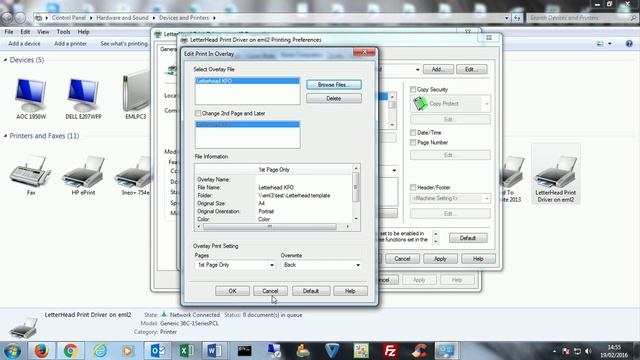Open the Edit menu
Screen dimensions: 640x360
tap(25, 32)
